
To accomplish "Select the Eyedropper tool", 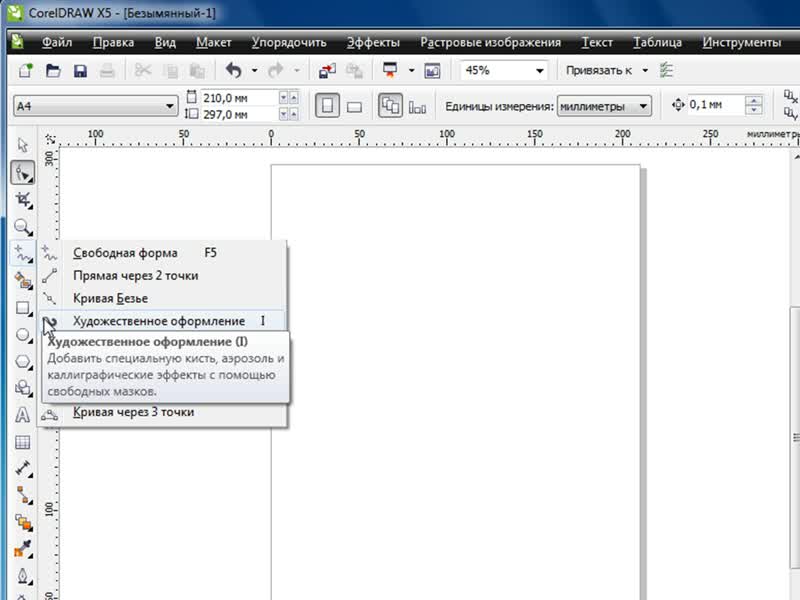I will pyautogui.click(x=22, y=549).
